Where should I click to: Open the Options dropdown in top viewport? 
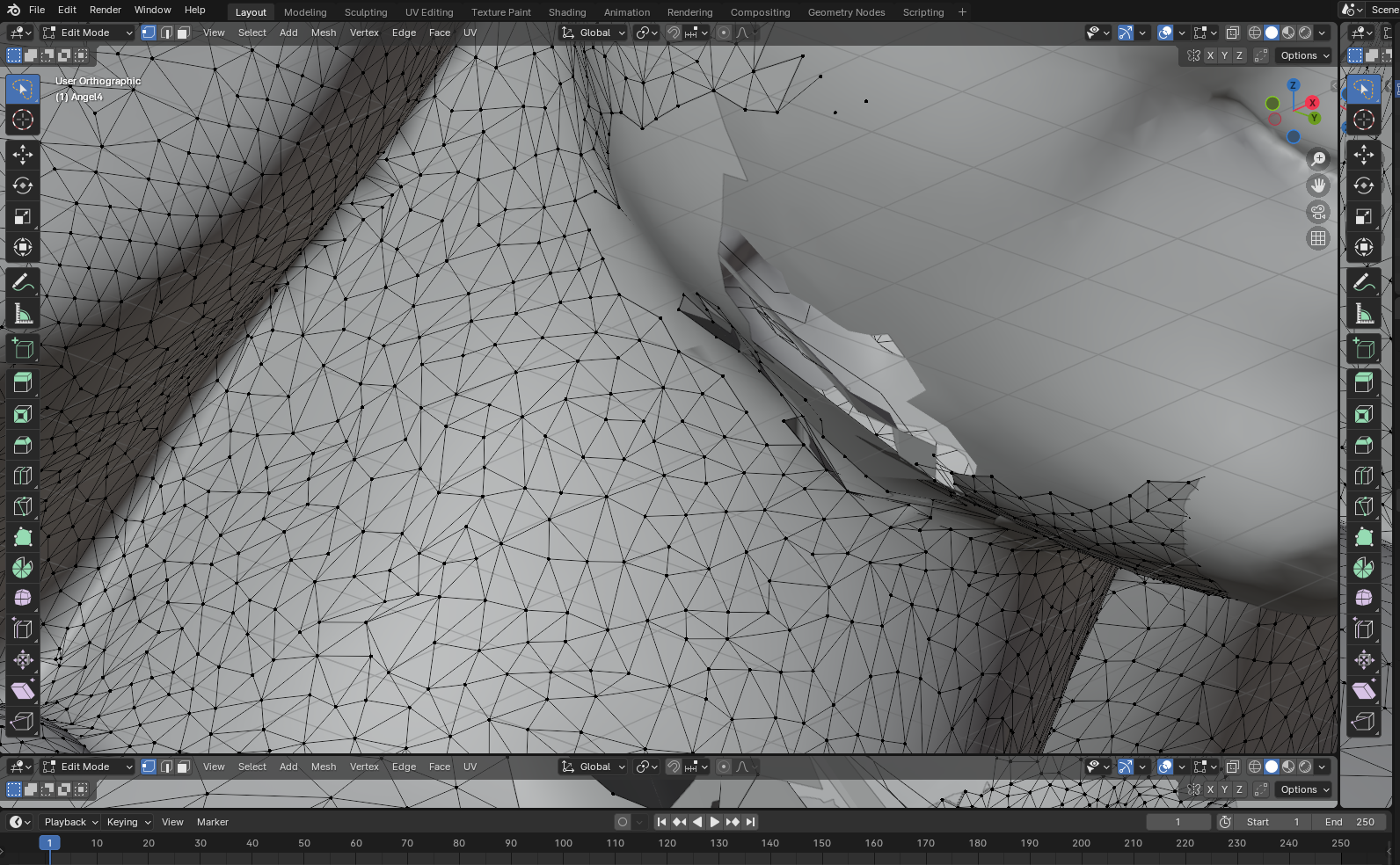[1305, 55]
